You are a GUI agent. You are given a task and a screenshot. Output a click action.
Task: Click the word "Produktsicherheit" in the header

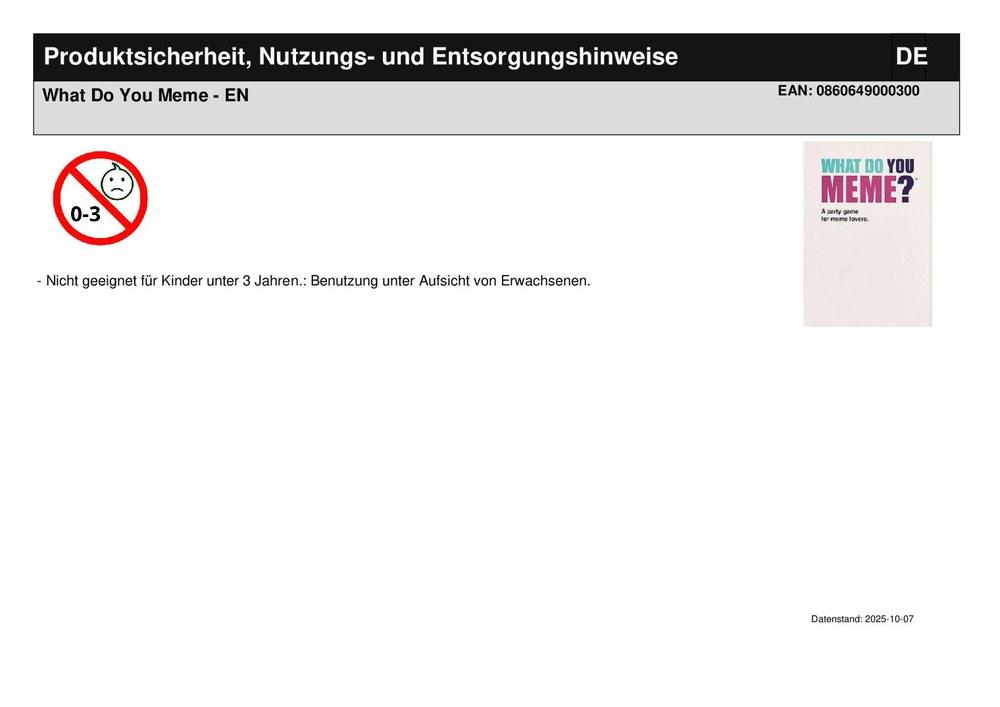coord(144,57)
